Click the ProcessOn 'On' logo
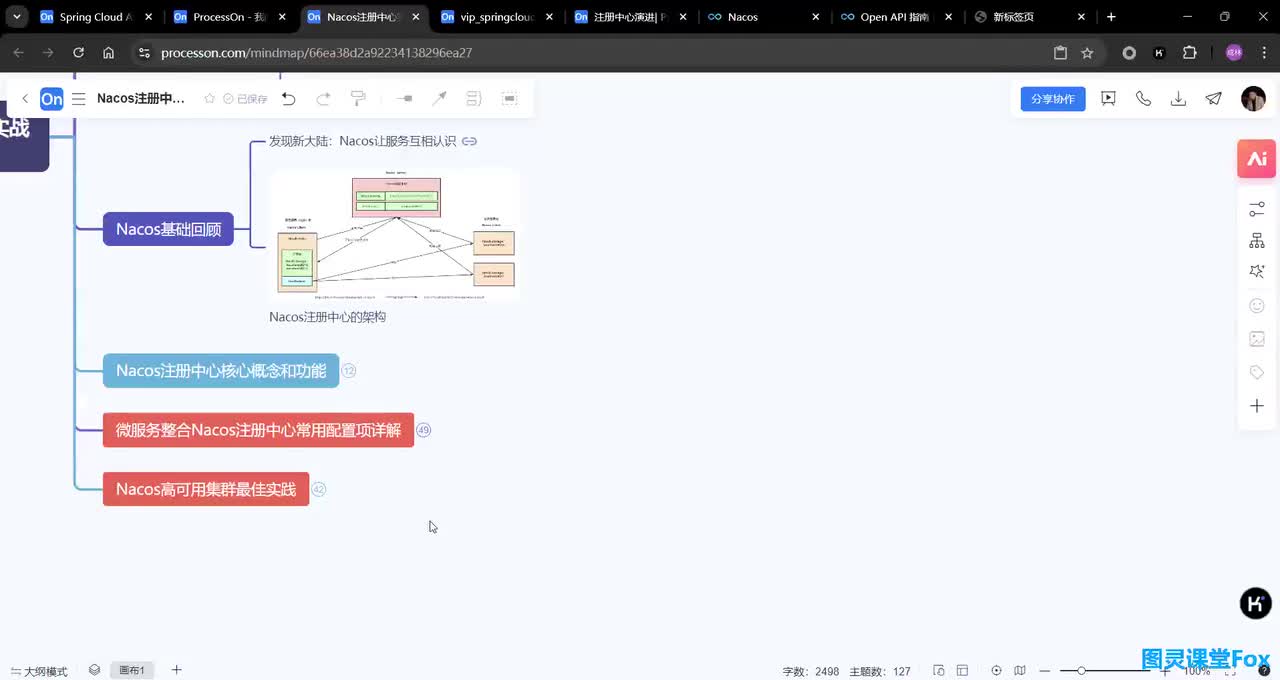 point(52,99)
